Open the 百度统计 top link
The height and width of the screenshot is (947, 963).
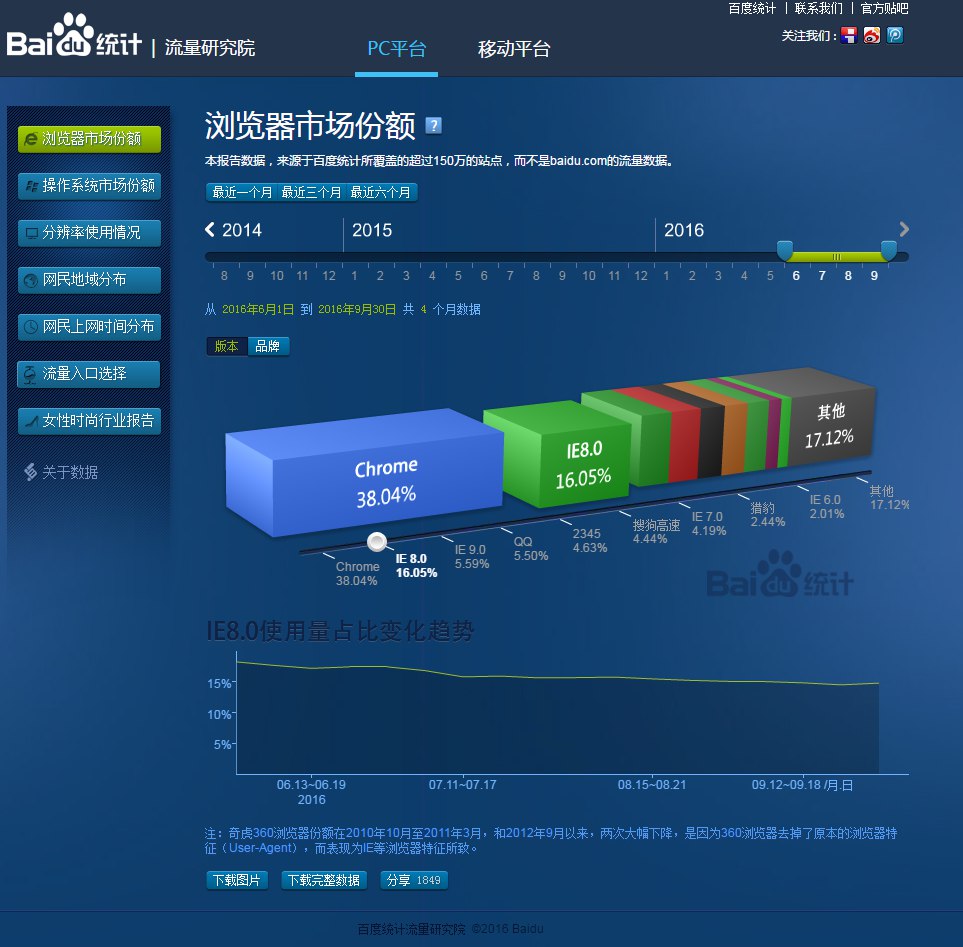(752, 9)
